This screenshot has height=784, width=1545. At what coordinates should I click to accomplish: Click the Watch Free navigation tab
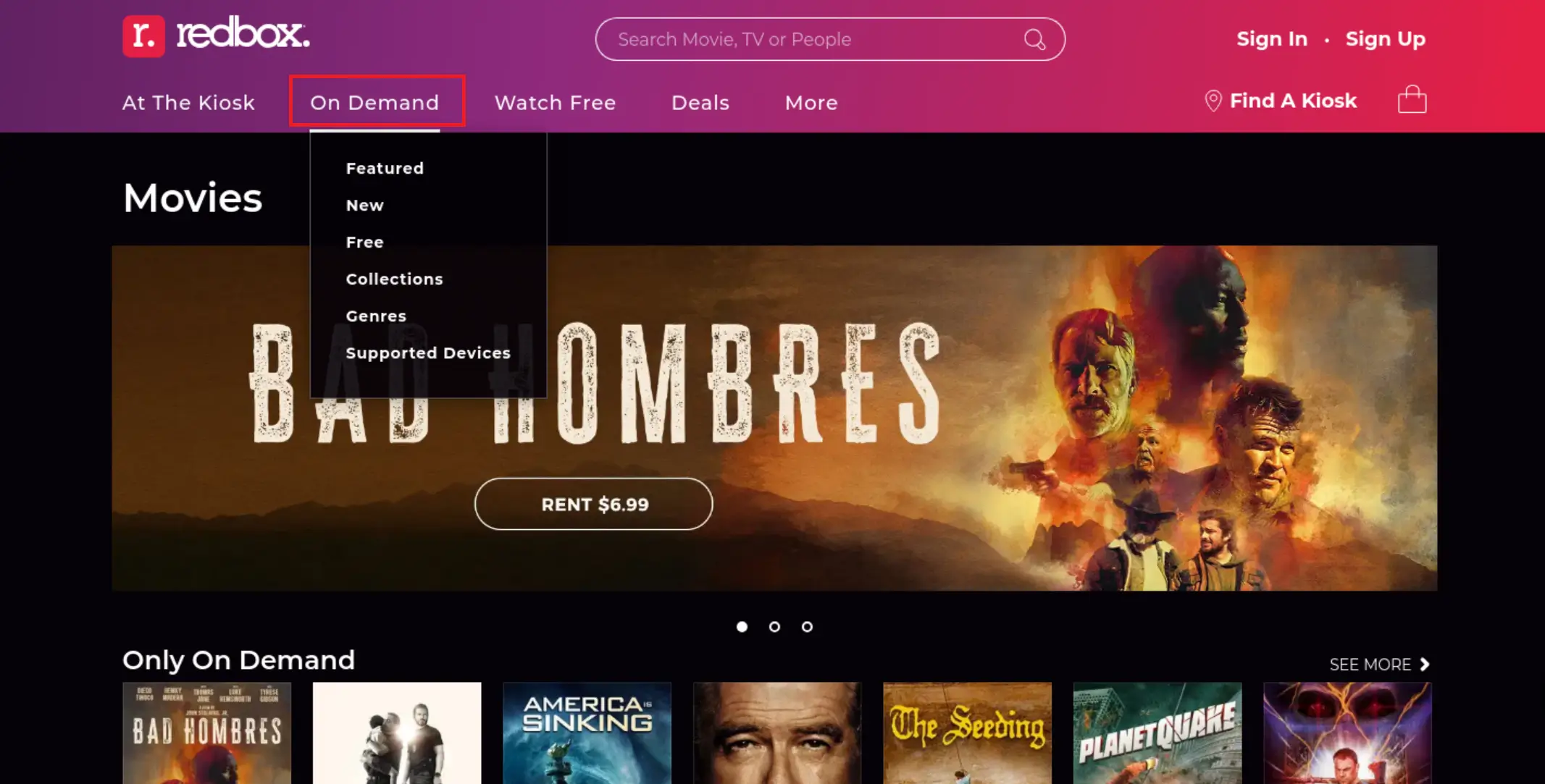point(555,103)
